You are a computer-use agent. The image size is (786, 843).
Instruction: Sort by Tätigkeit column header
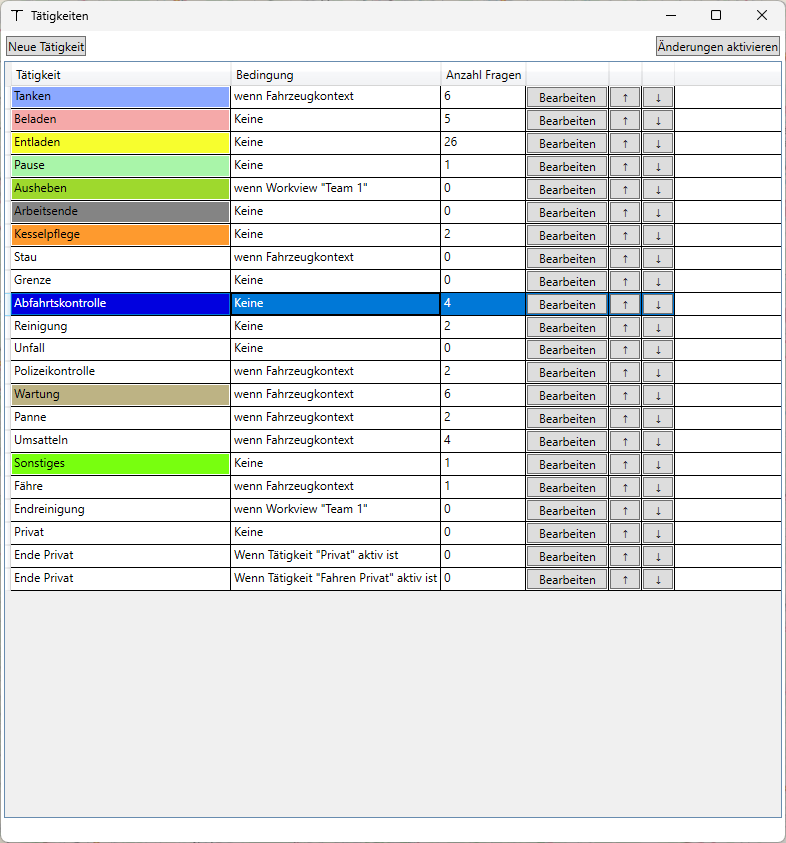[x=121, y=75]
